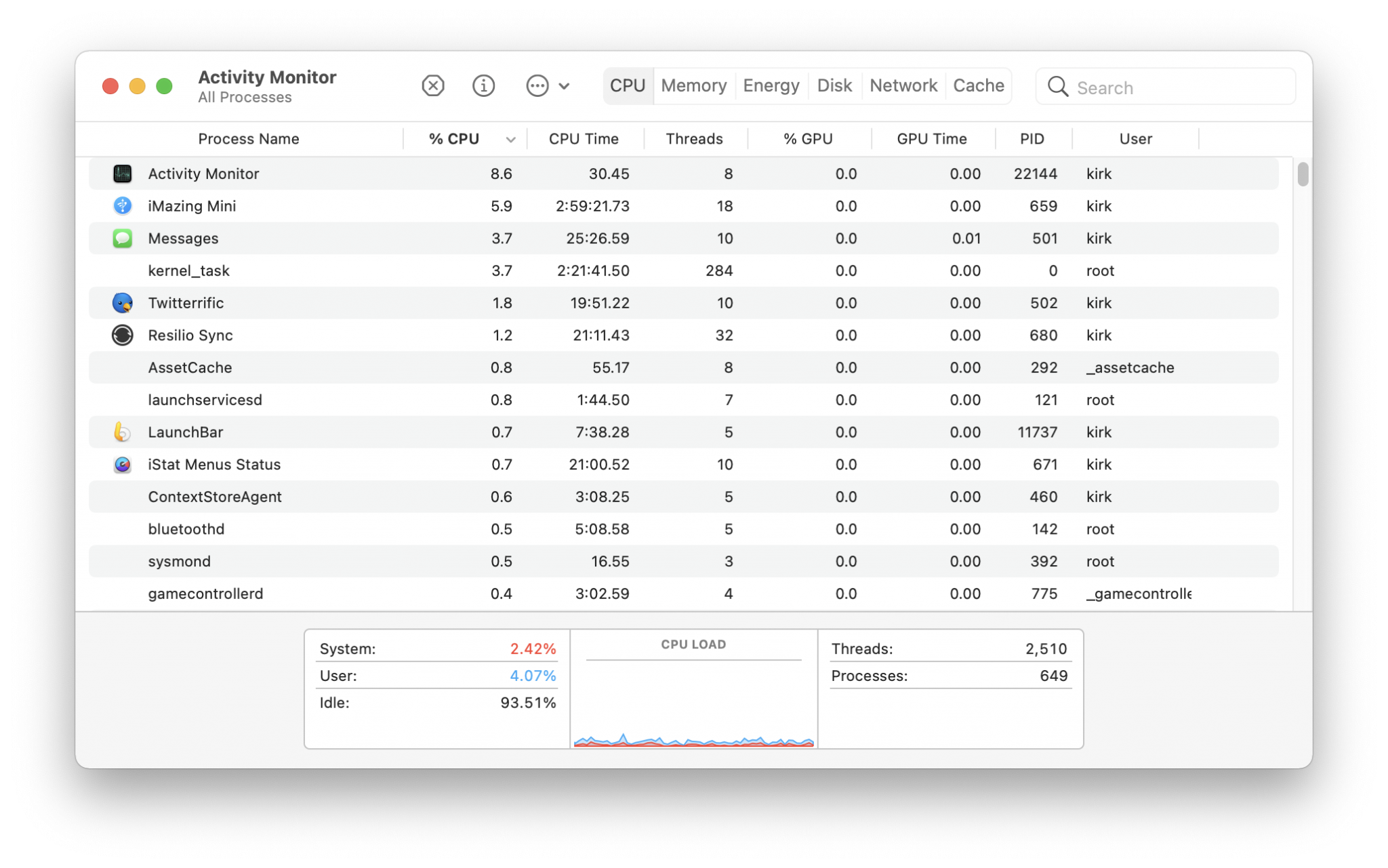
Task: Open the More options ellipsis menu
Action: pyautogui.click(x=537, y=86)
